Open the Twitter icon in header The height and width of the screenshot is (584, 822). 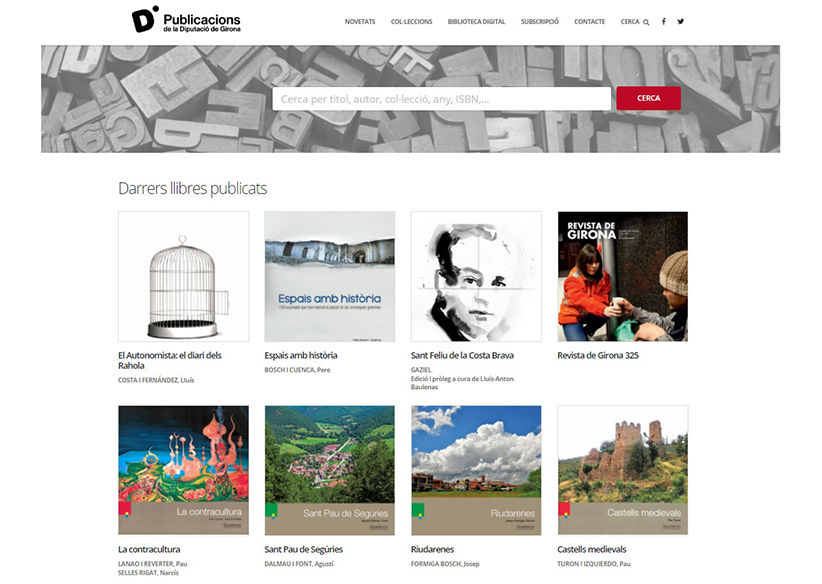click(x=680, y=21)
